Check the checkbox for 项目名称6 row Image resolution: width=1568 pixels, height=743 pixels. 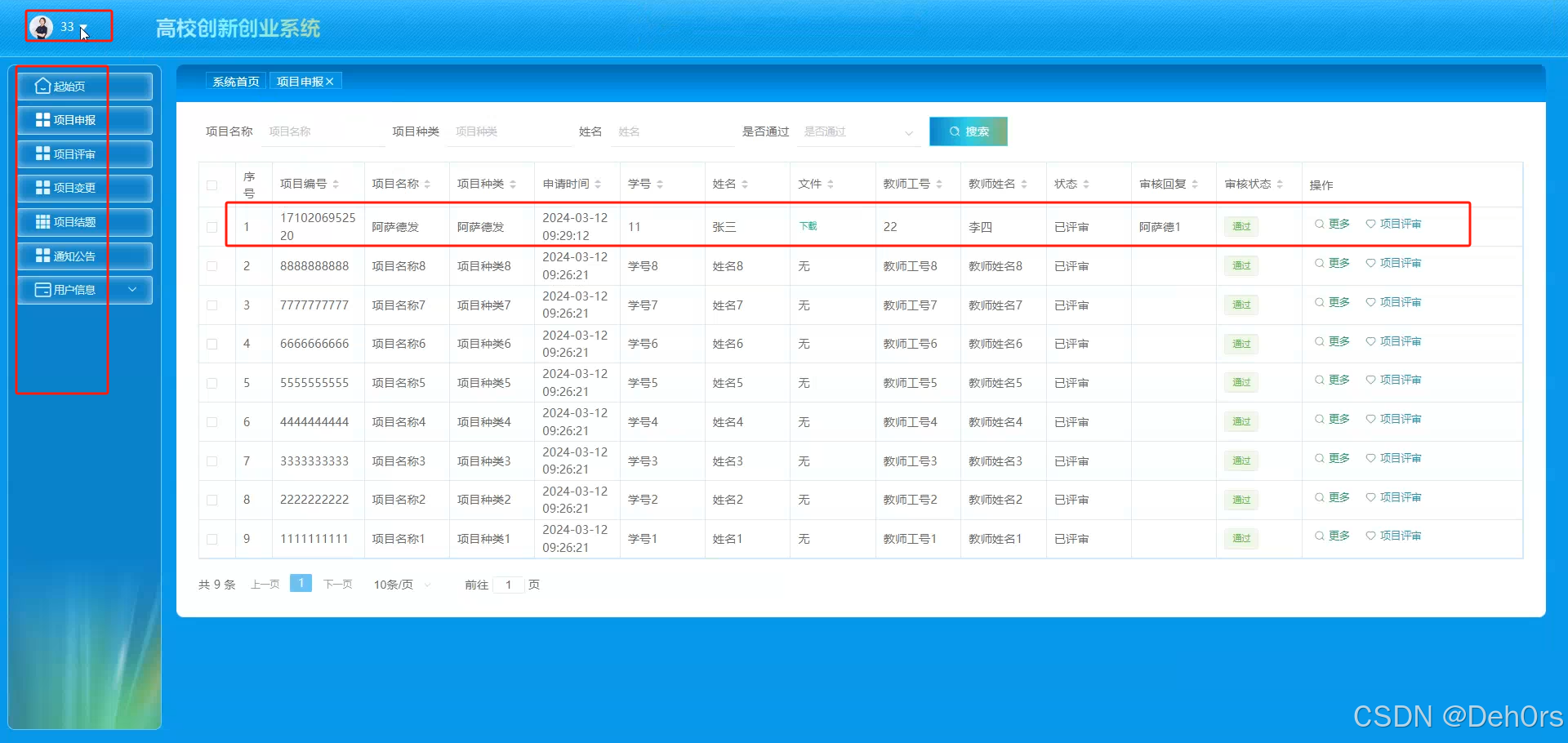212,344
